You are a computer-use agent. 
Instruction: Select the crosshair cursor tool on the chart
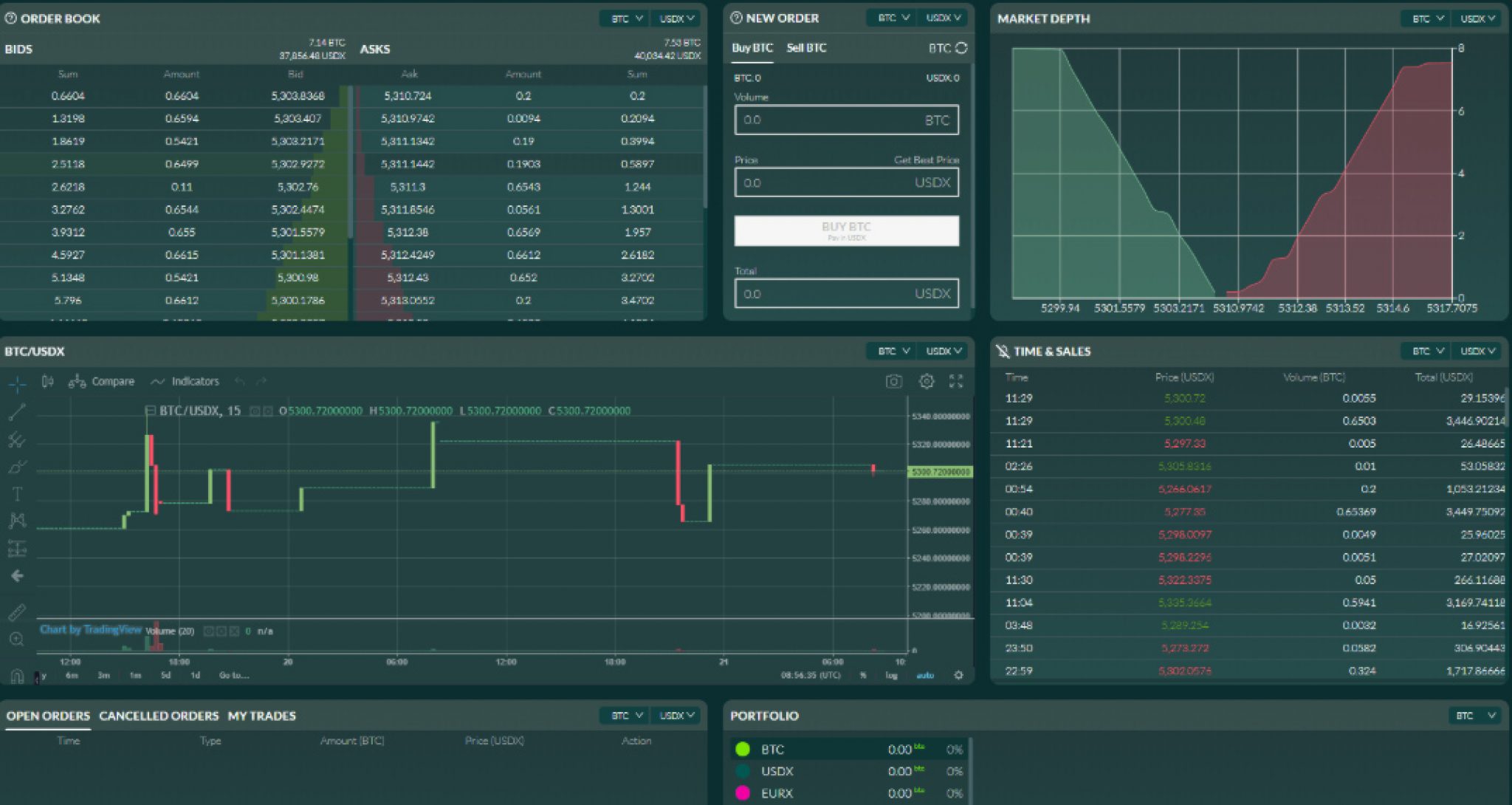[18, 384]
